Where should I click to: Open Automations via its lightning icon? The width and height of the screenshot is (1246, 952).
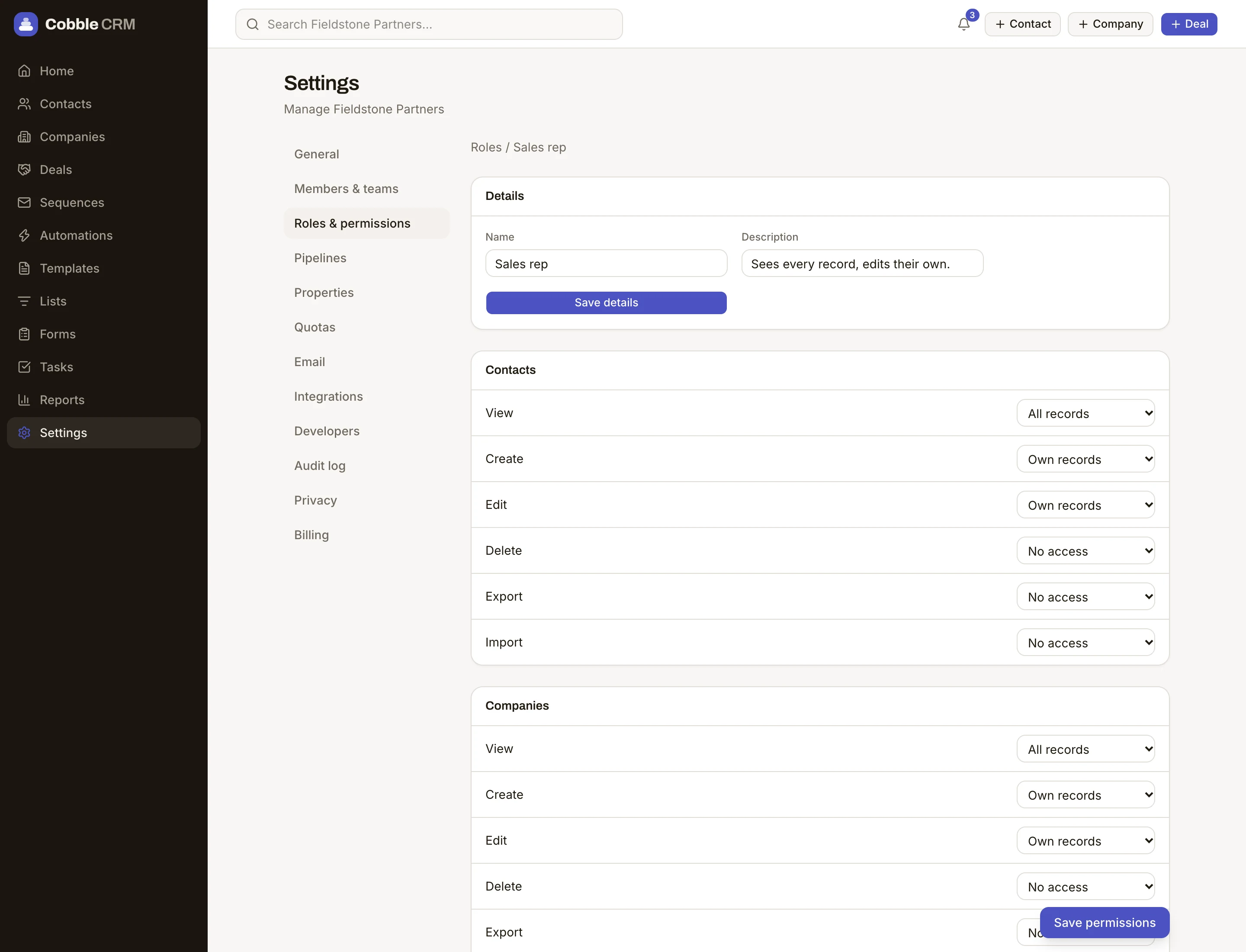coord(24,235)
